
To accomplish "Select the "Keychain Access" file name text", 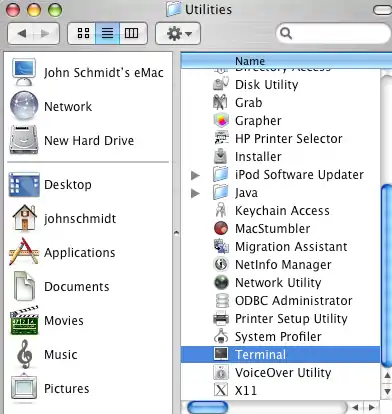I will 282,211.
